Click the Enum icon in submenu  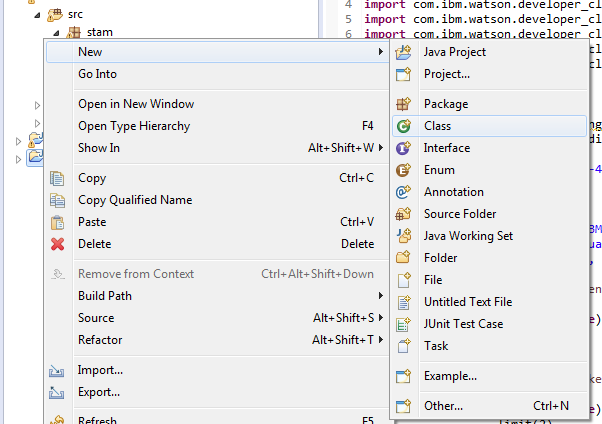[404, 170]
